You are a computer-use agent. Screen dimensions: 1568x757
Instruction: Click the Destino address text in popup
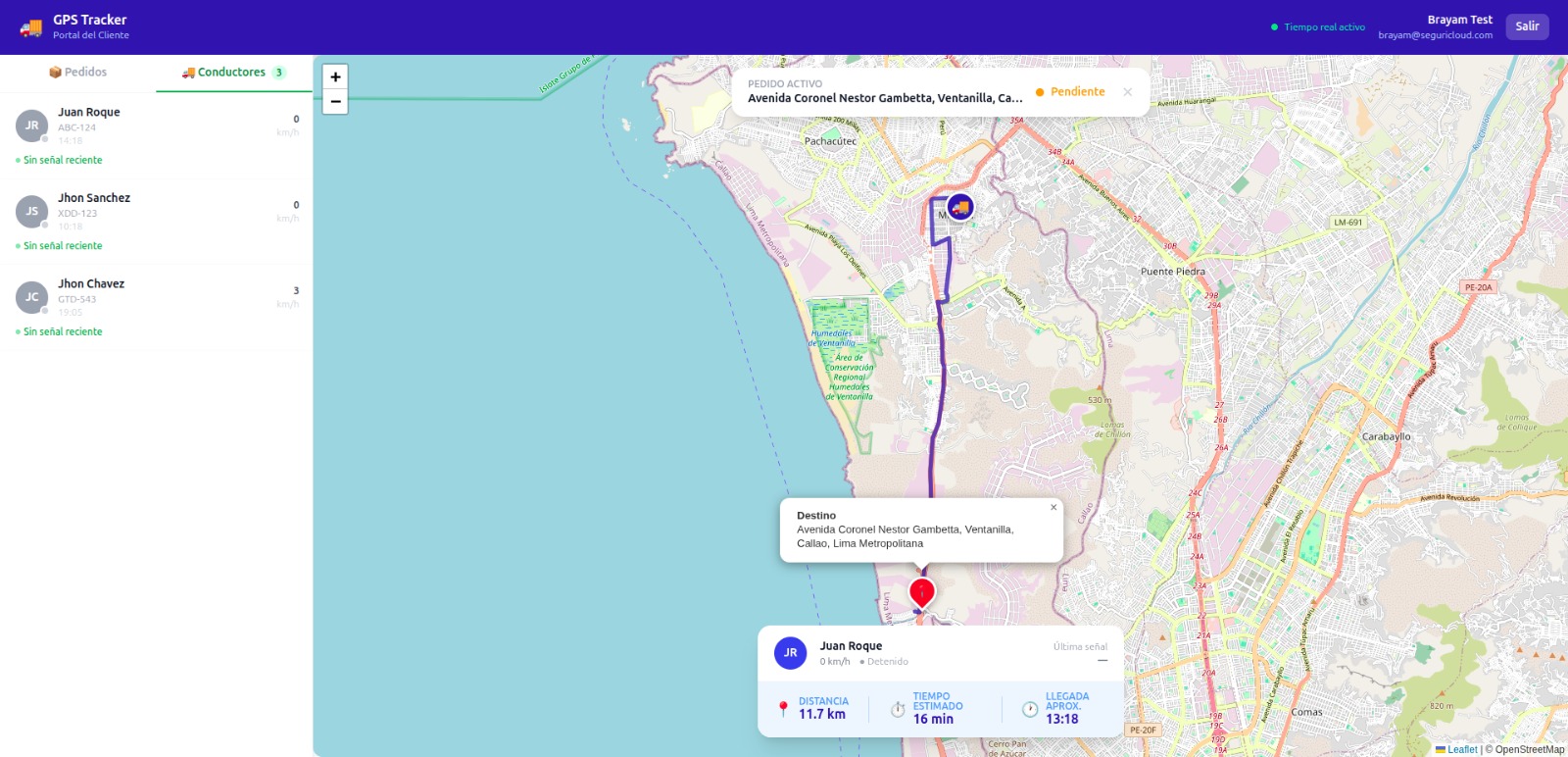click(905, 536)
